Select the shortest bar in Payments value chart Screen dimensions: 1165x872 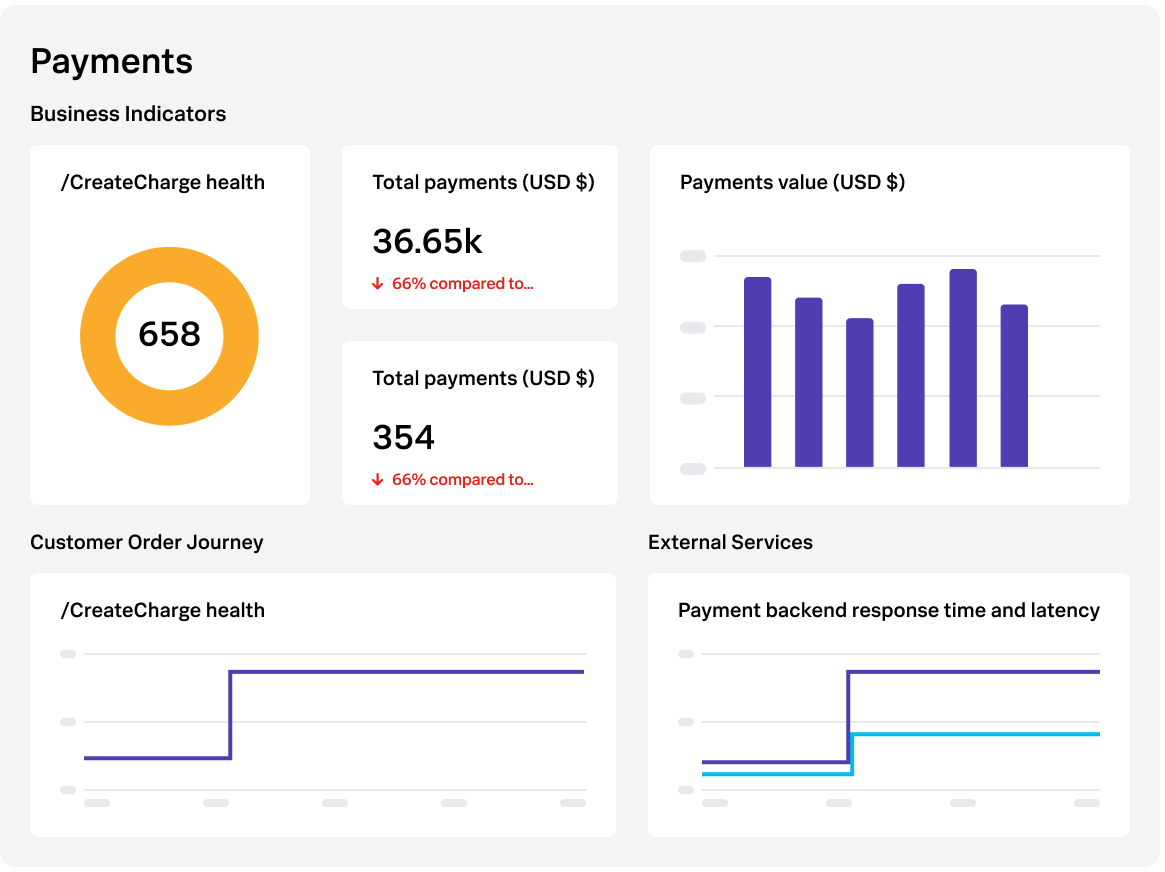pyautogui.click(x=859, y=393)
